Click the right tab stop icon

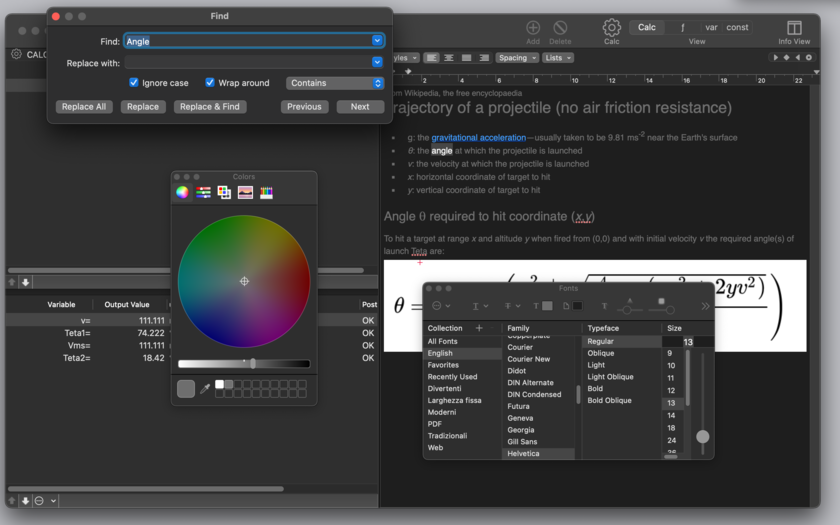point(798,57)
